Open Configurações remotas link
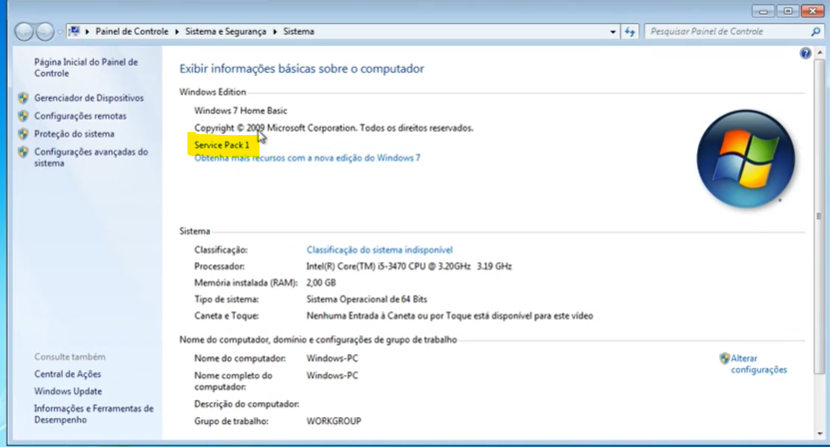 [x=80, y=116]
